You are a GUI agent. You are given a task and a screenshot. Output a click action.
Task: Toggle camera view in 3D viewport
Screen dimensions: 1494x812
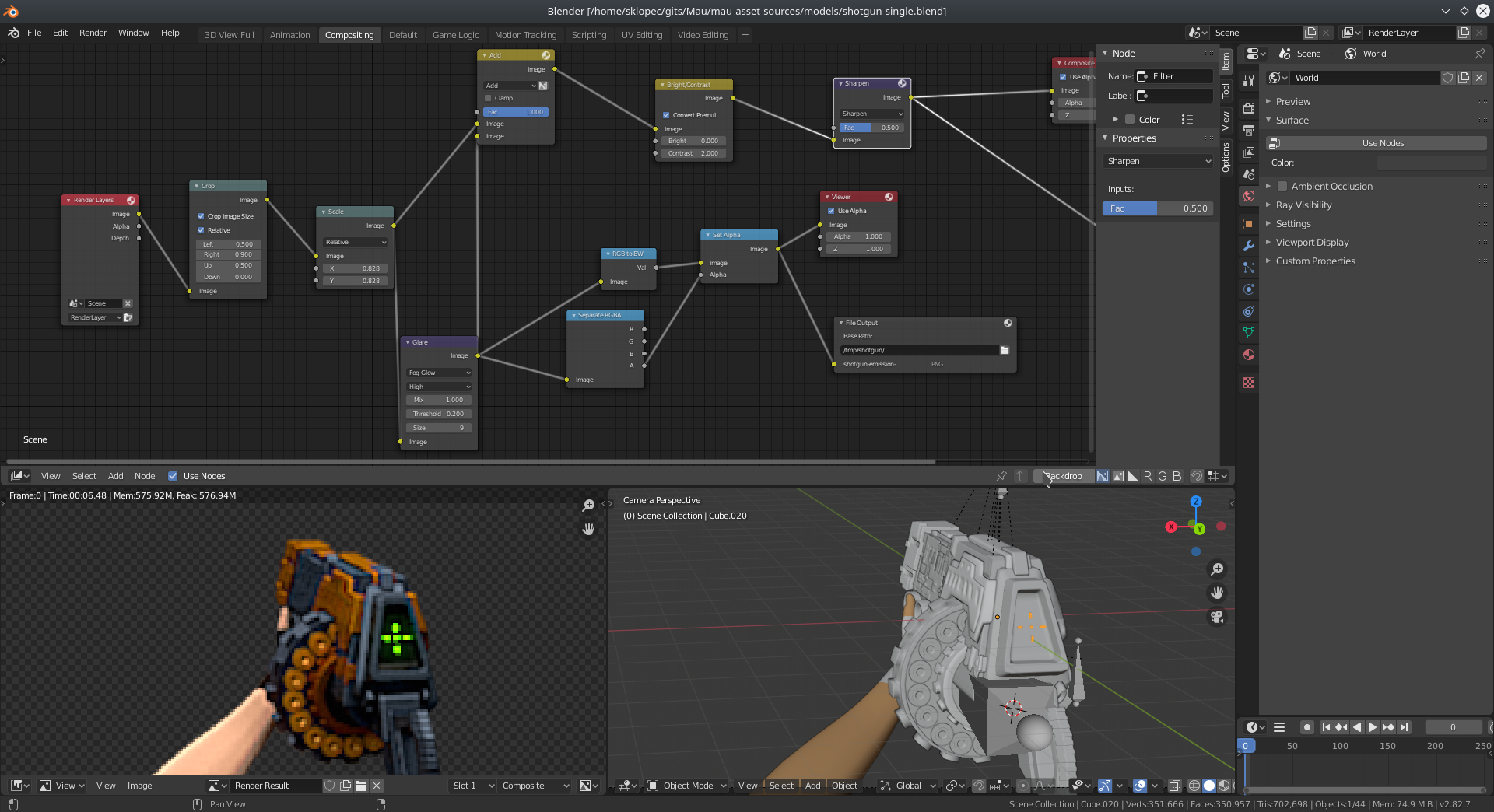1217,617
